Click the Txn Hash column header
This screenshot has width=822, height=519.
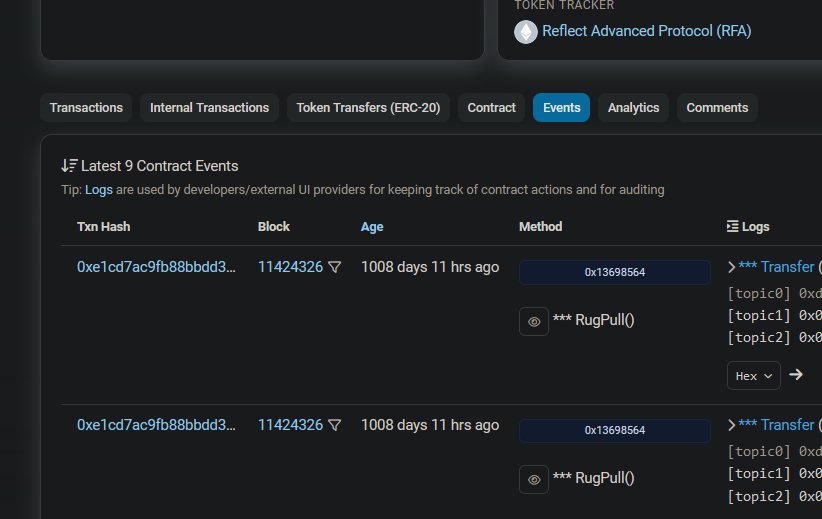coord(103,227)
